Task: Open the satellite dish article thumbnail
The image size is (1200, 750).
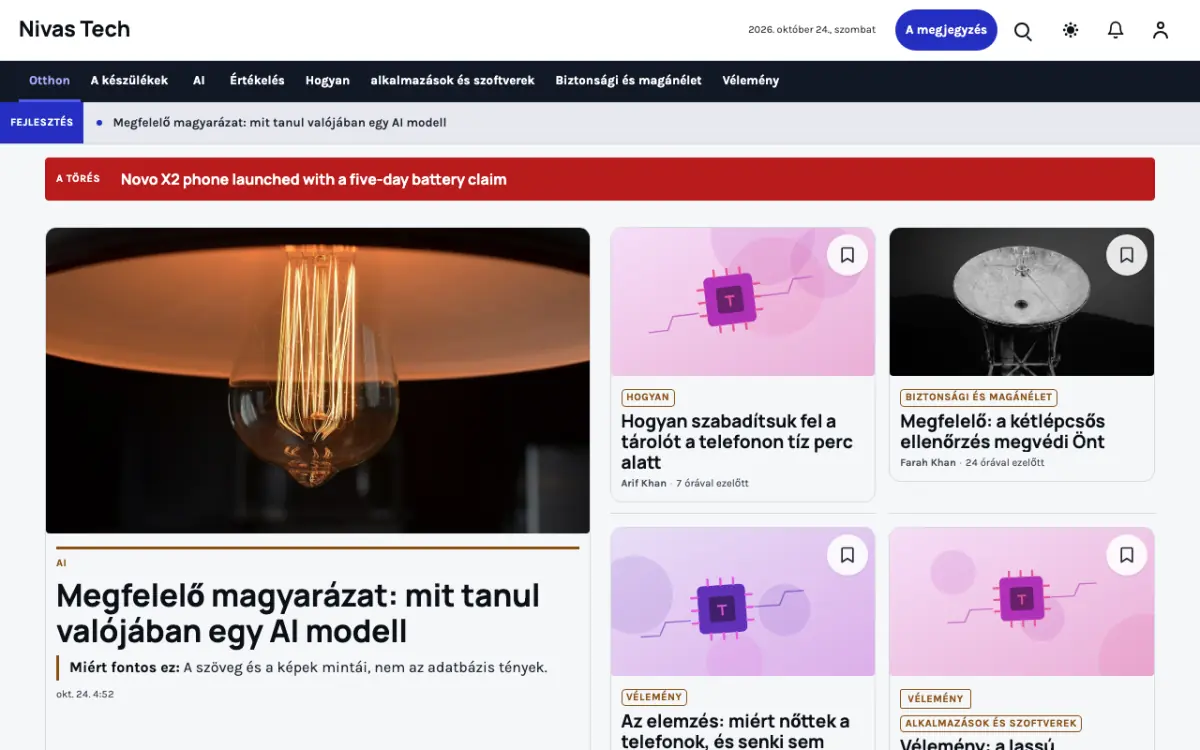Action: [x=1022, y=302]
